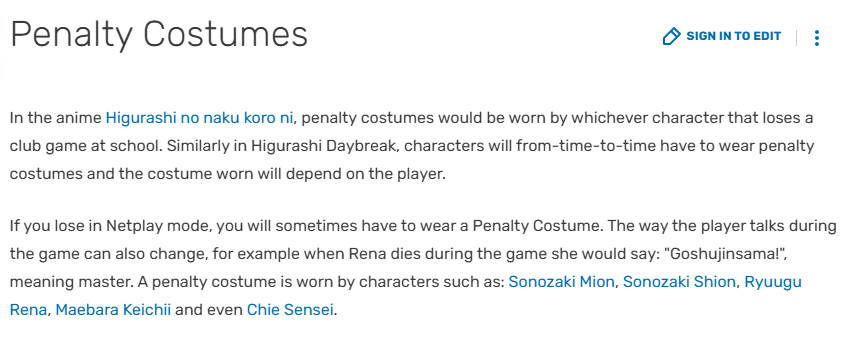Open the Maebara Keichii character link
The width and height of the screenshot is (850, 361).
pos(113,311)
